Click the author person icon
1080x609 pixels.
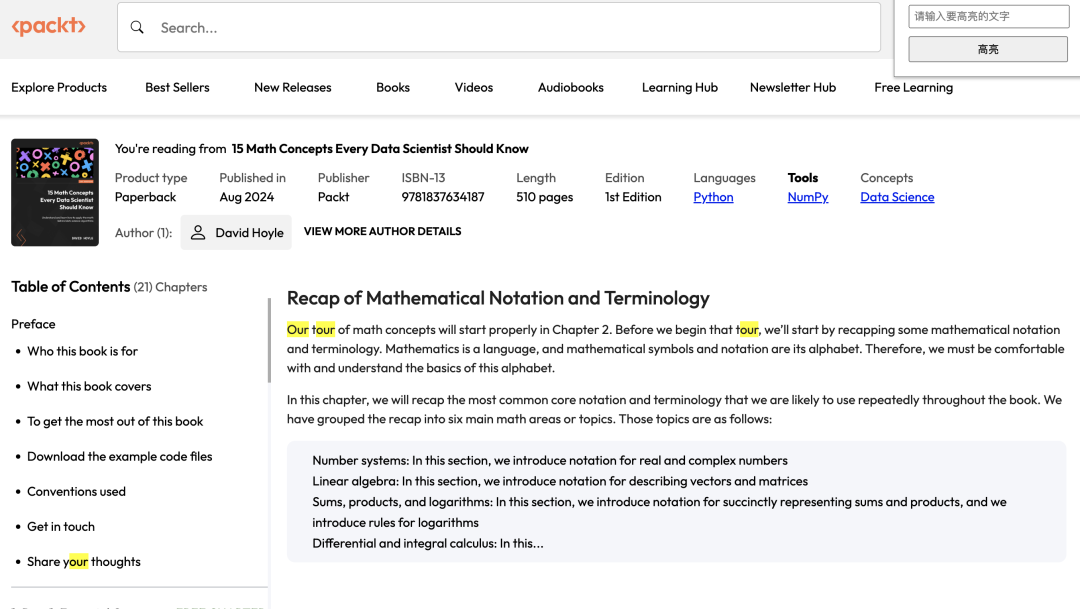tap(198, 232)
